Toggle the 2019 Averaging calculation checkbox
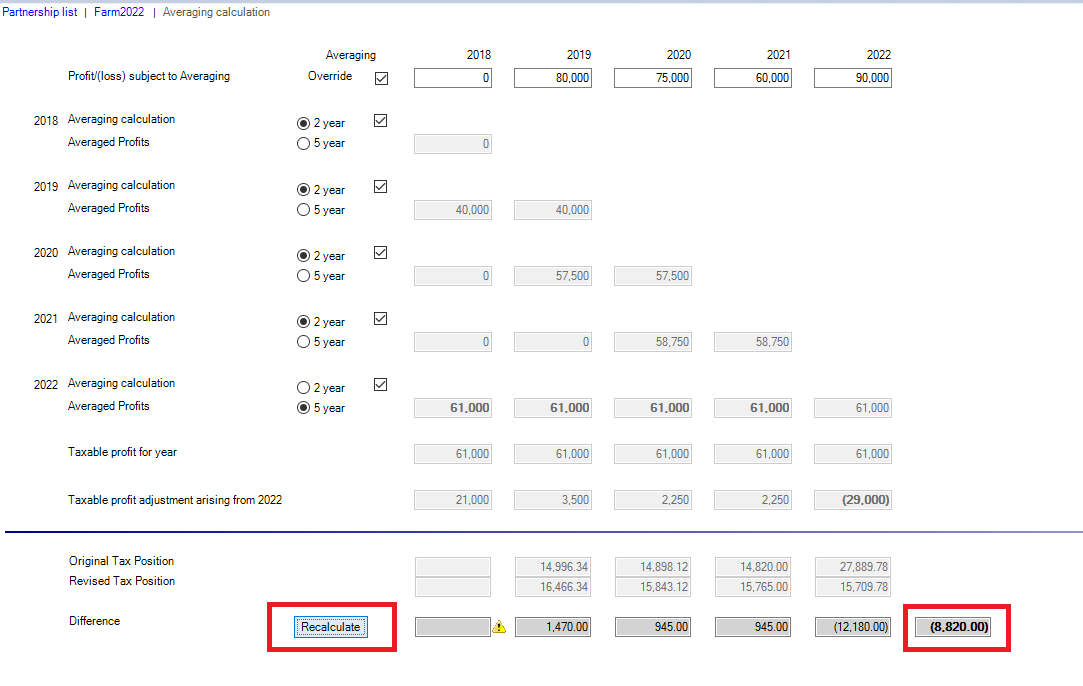1083x686 pixels. (x=381, y=187)
